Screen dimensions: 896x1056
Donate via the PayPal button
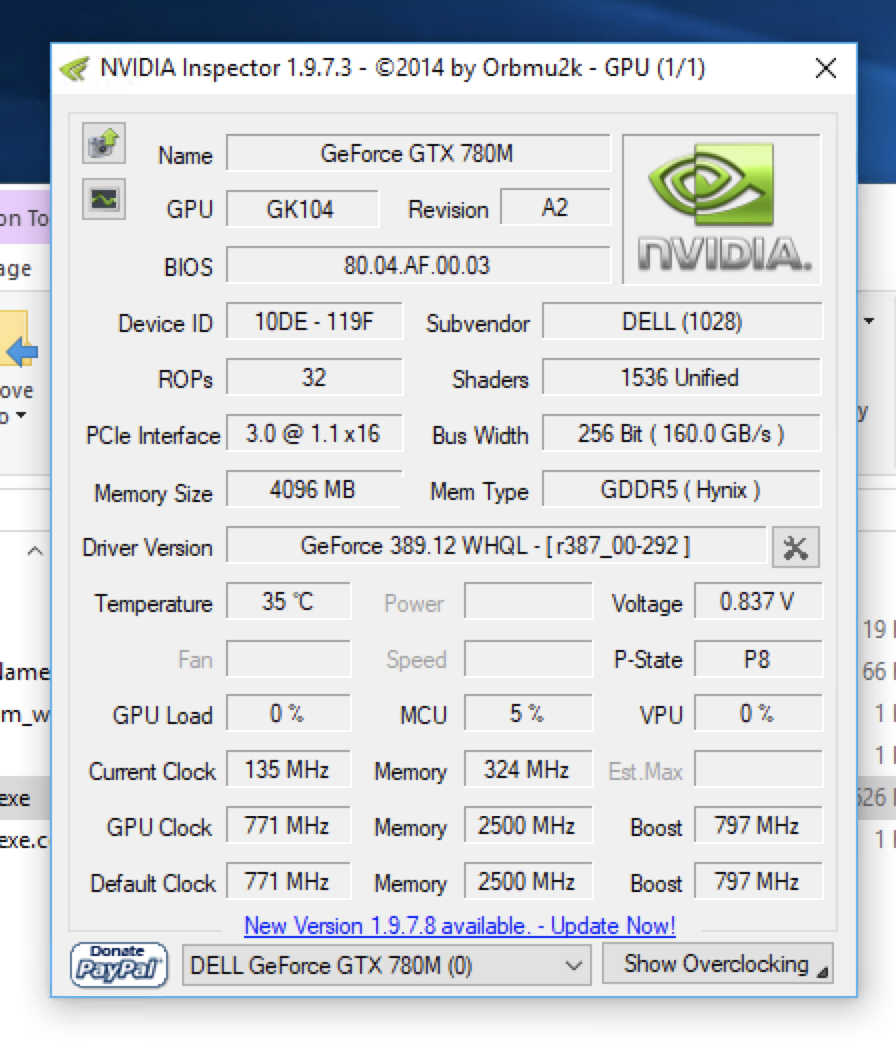pyautogui.click(x=119, y=965)
